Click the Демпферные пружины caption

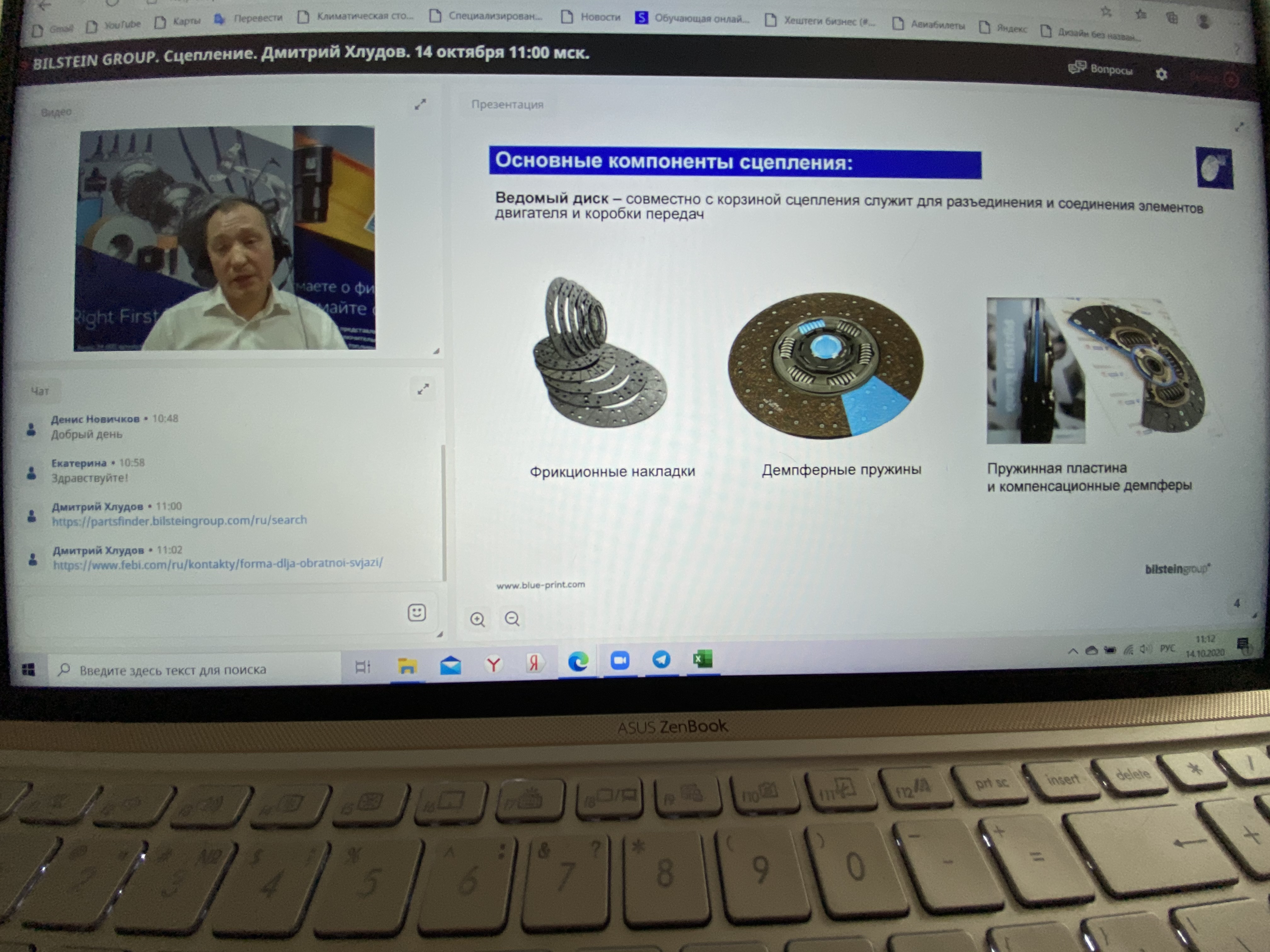click(841, 469)
